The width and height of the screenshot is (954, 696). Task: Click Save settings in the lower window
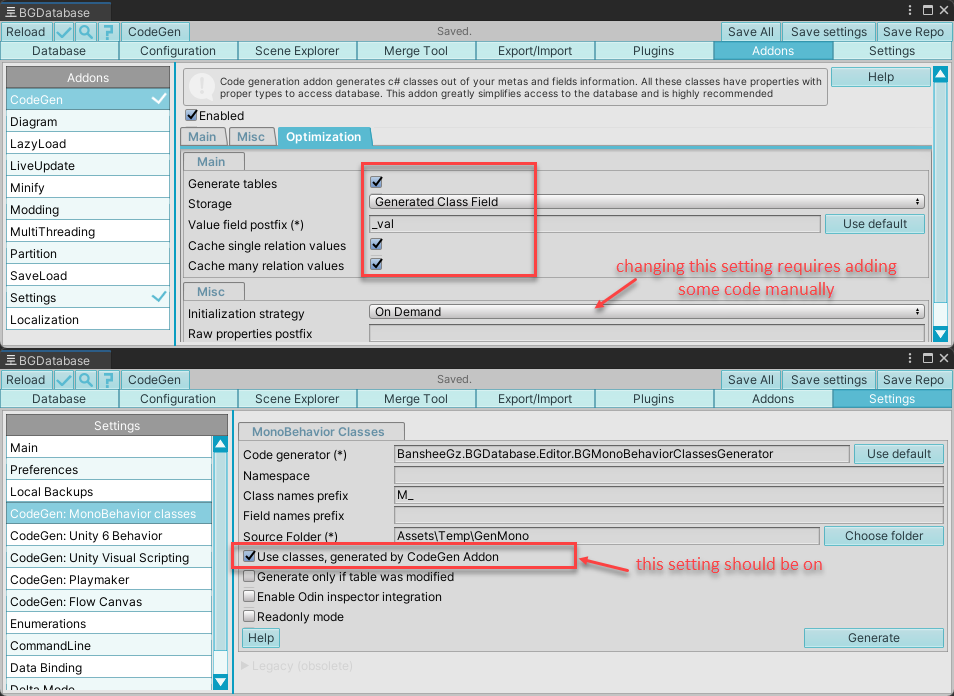pos(829,380)
